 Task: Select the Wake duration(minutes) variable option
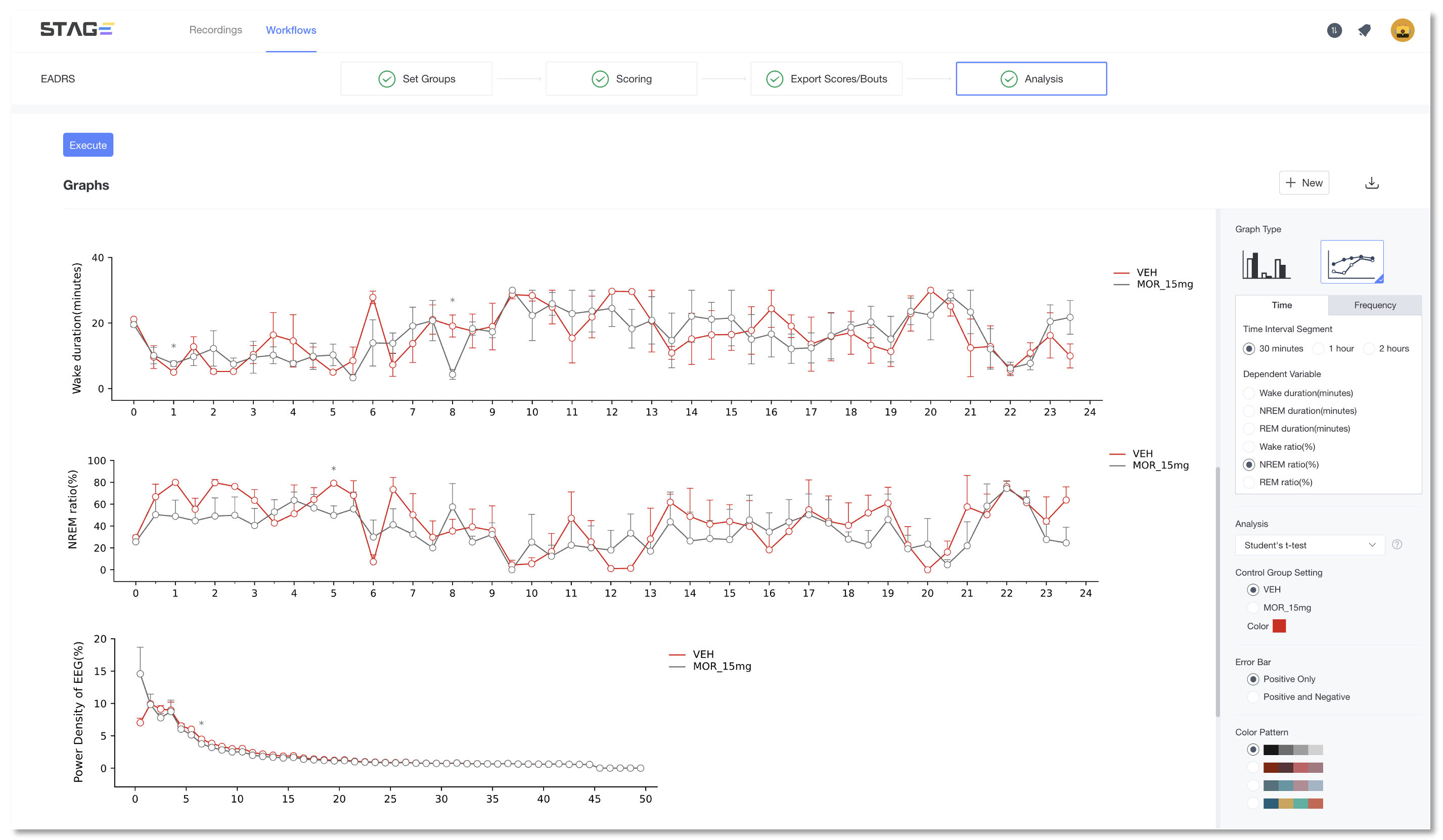[x=1249, y=393]
